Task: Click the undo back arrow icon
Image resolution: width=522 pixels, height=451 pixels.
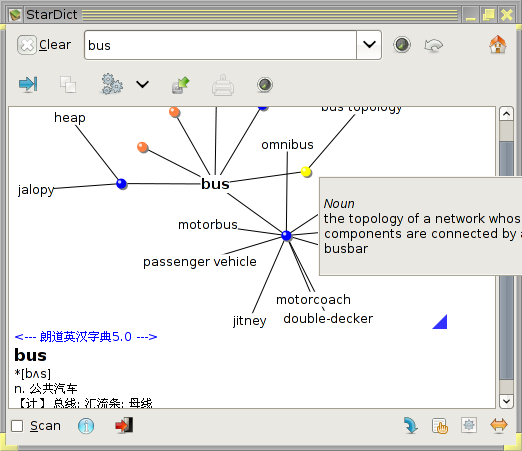Action: click(433, 45)
